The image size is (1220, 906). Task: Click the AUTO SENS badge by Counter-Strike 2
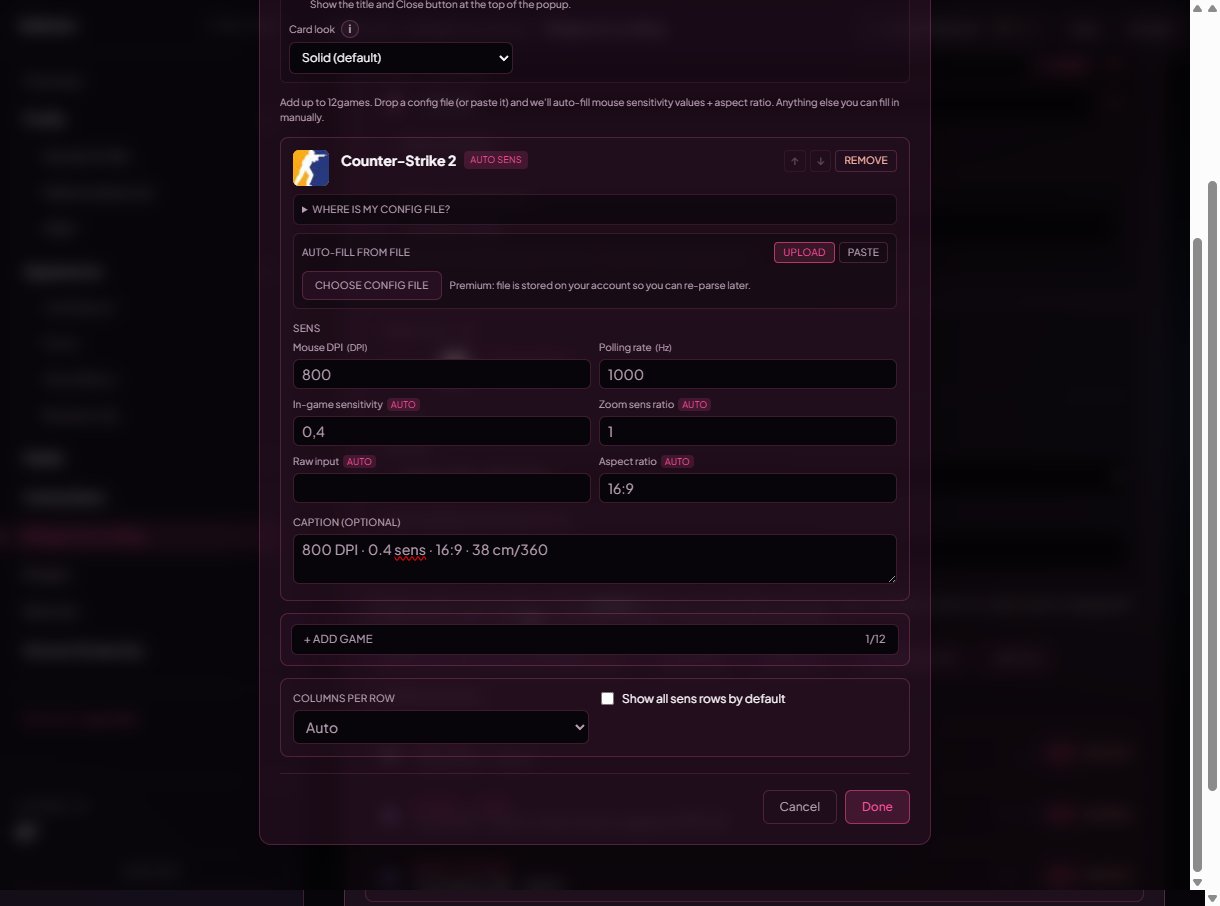(x=496, y=160)
